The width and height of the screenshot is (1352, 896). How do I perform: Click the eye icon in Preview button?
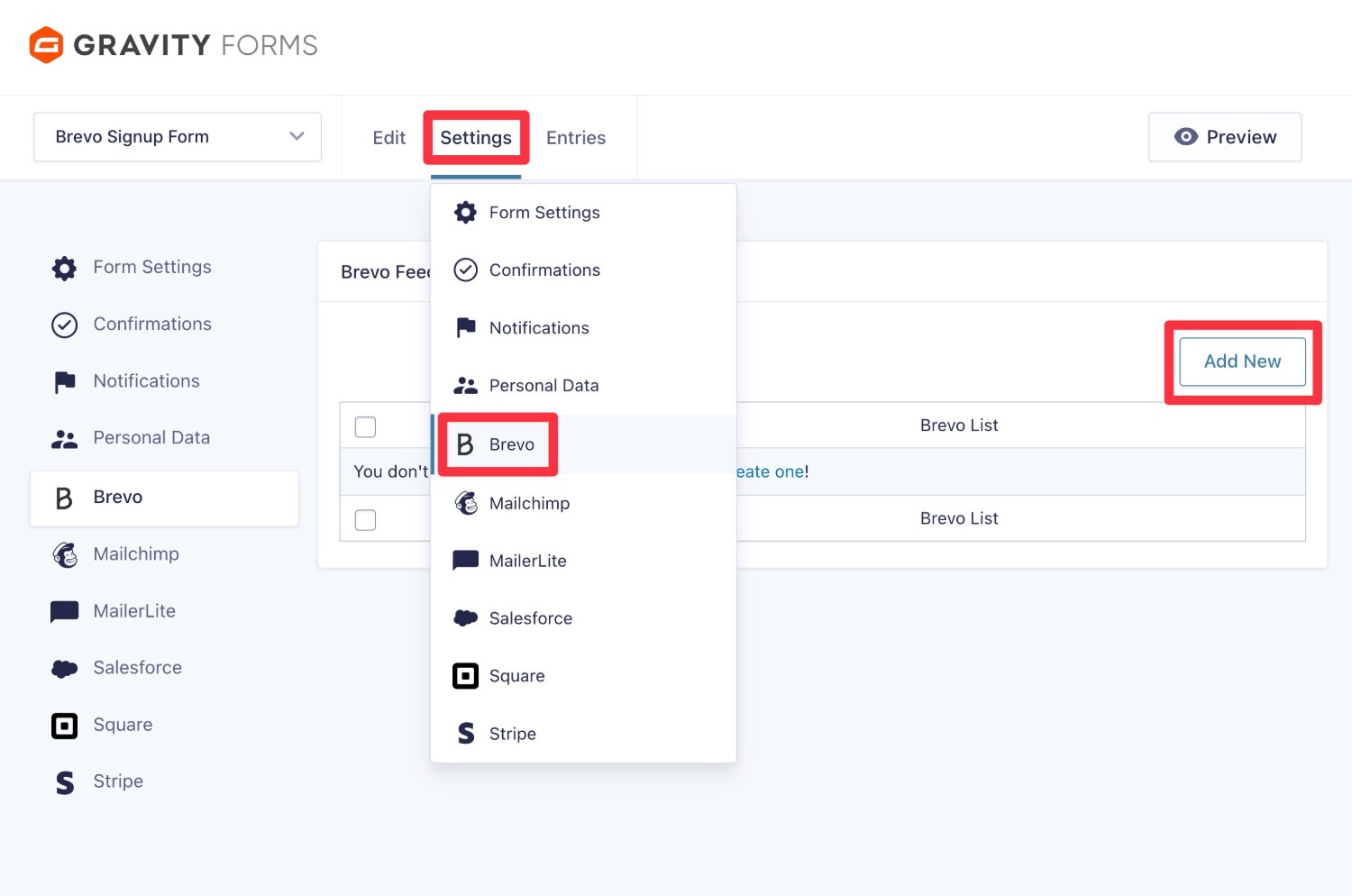coord(1186,137)
